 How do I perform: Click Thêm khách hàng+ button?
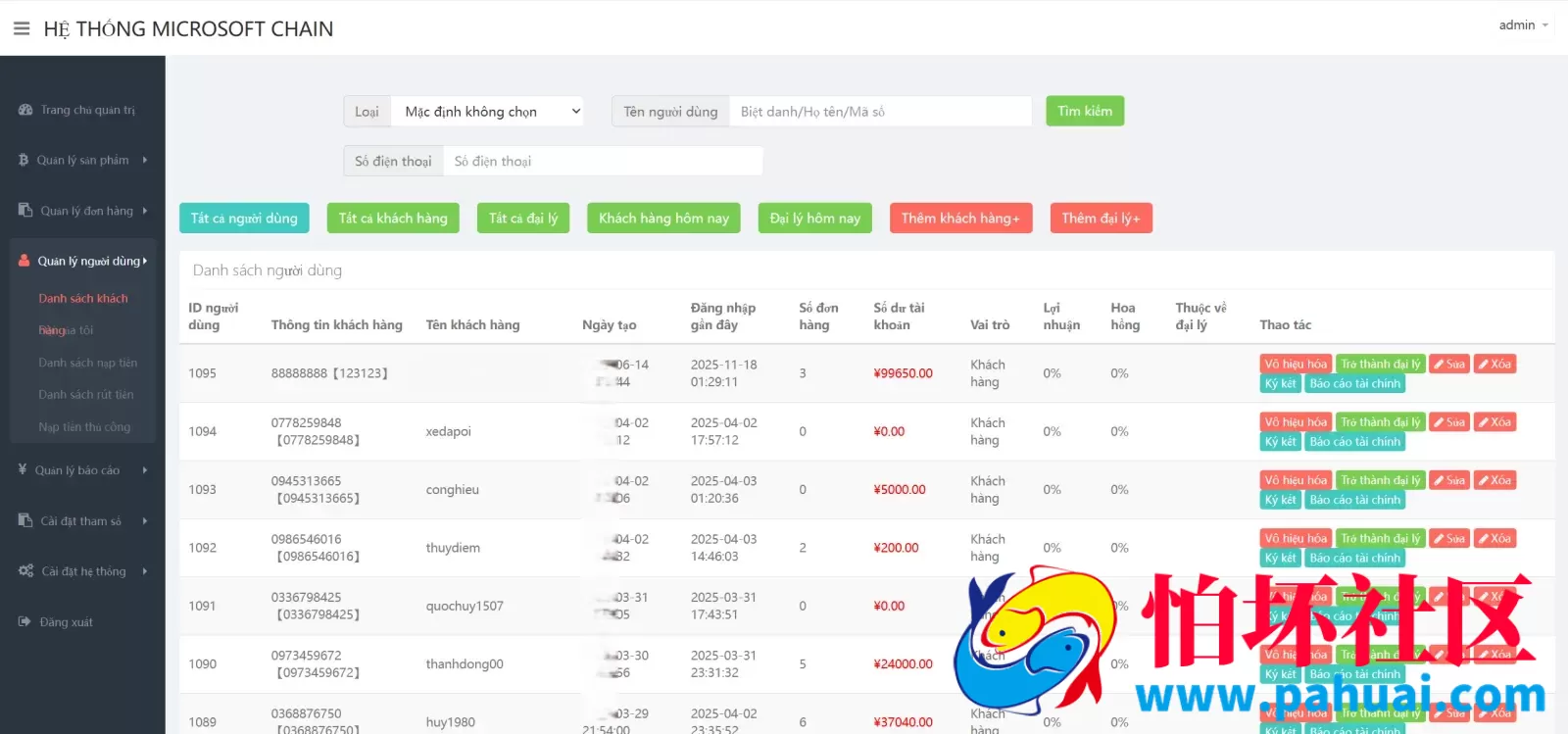coord(960,218)
